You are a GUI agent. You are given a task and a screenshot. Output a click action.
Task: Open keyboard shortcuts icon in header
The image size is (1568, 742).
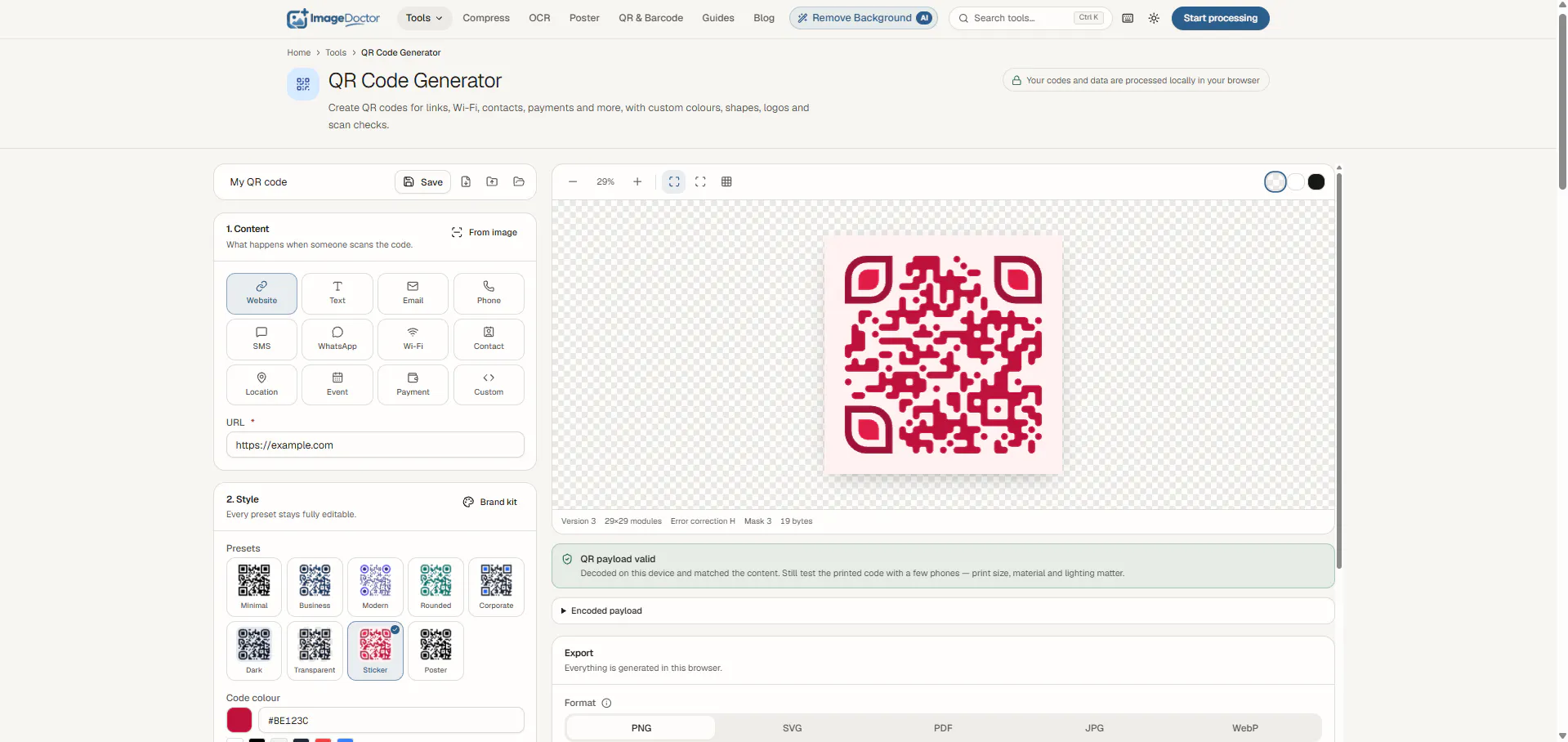coord(1128,18)
